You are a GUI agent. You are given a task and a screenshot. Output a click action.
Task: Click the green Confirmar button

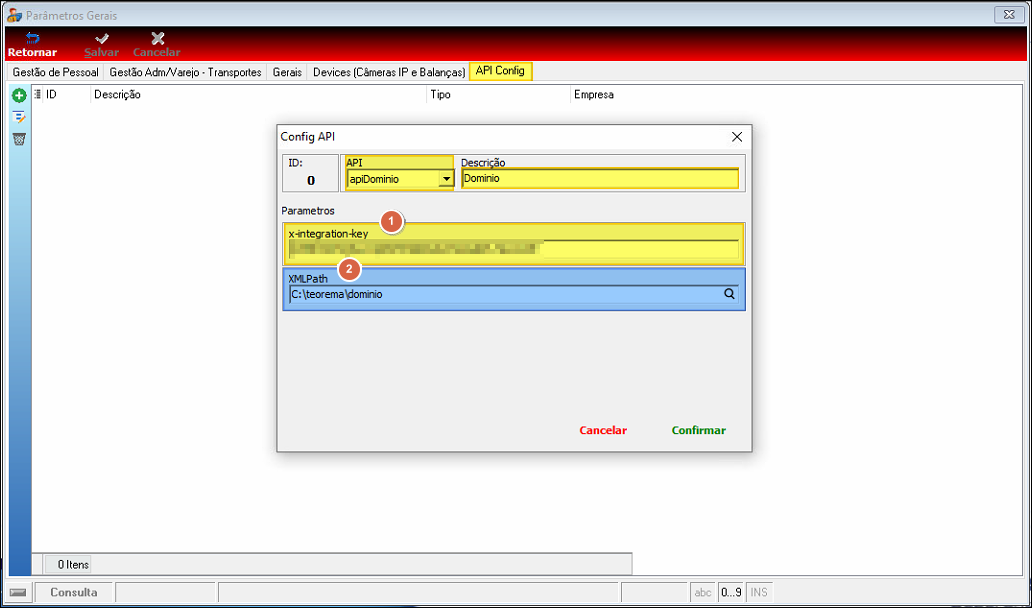click(698, 430)
